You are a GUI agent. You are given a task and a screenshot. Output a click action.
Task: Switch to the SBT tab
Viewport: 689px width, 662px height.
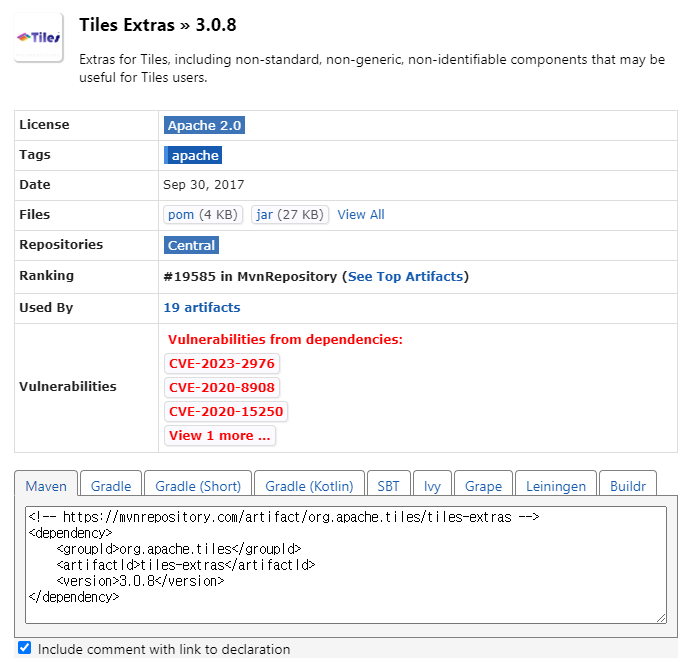click(x=388, y=486)
